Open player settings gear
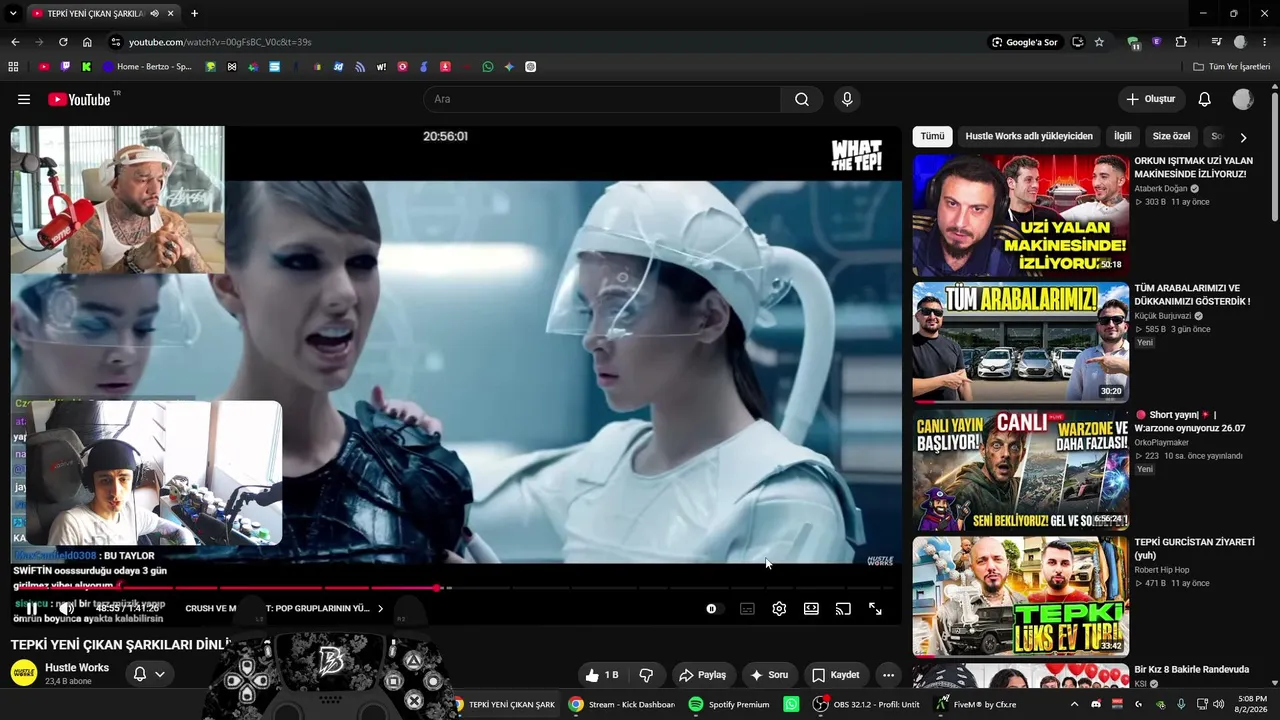The height and width of the screenshot is (720, 1280). [x=779, y=608]
